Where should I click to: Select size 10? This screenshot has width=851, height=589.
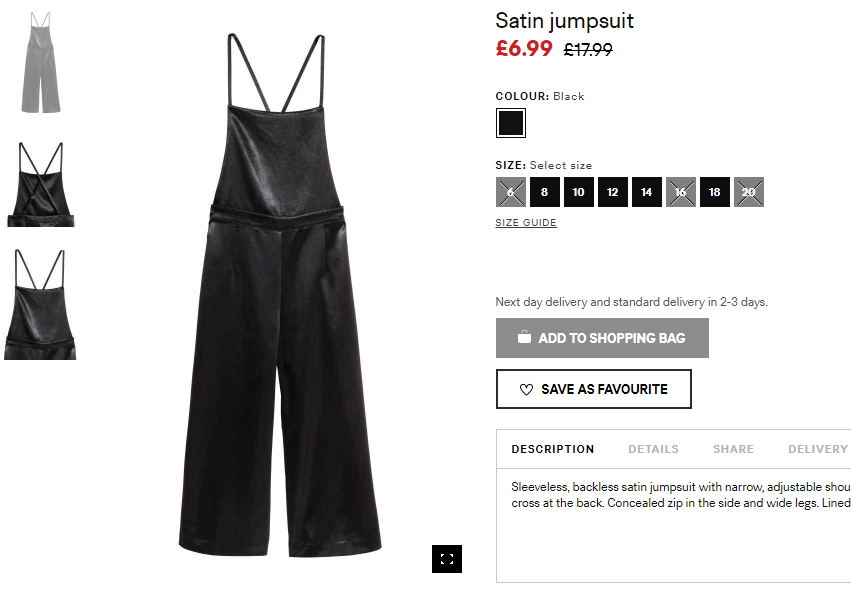tap(579, 192)
